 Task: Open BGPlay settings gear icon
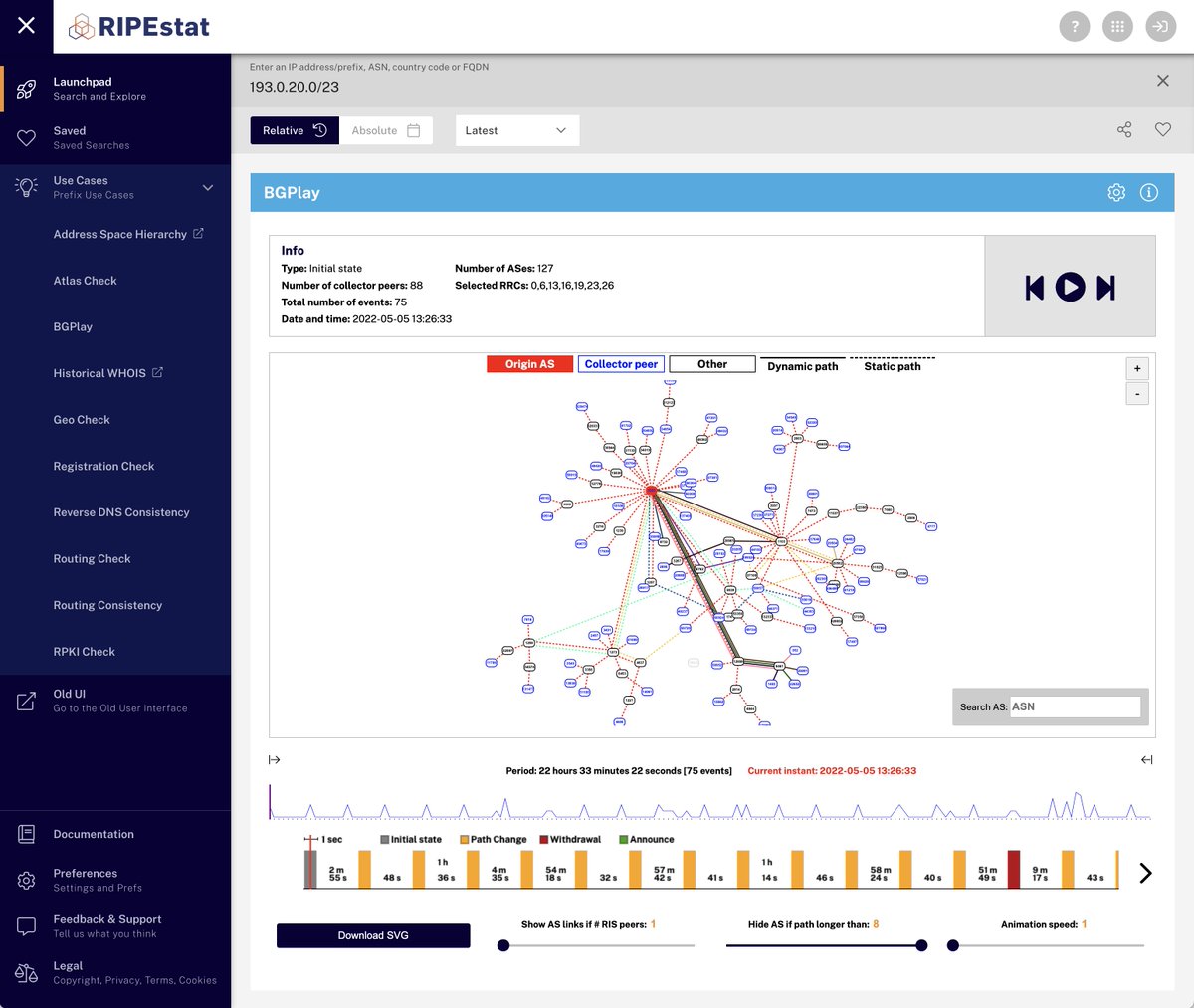[x=1116, y=193]
